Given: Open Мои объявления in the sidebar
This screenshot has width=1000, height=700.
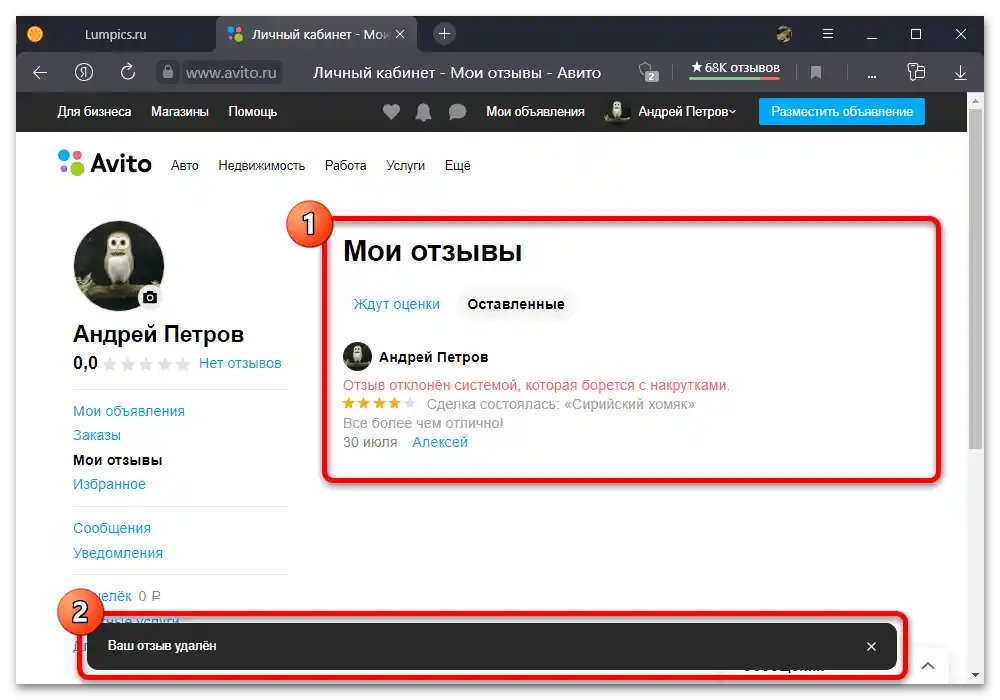Looking at the screenshot, I should pos(129,411).
